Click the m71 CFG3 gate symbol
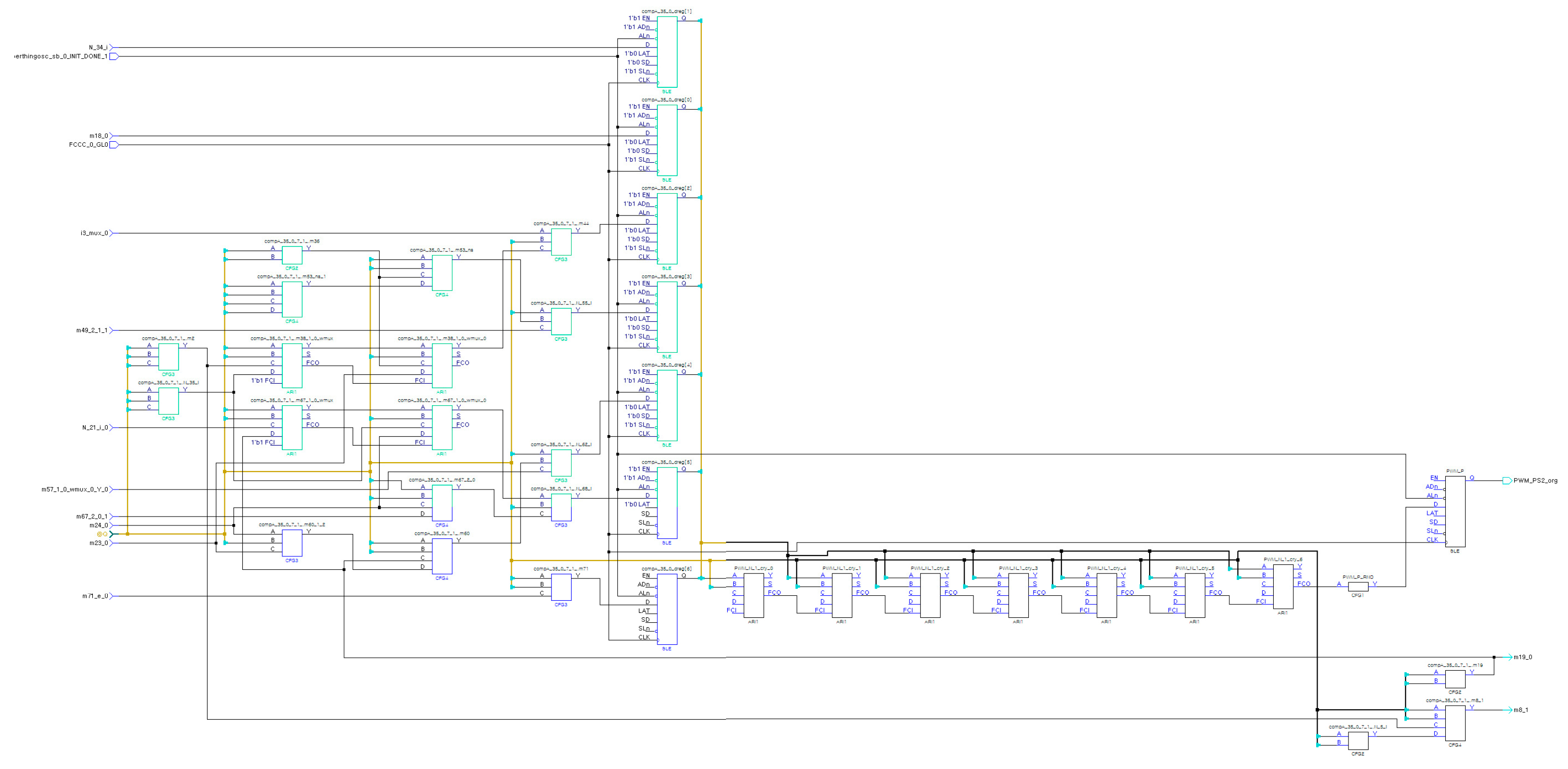The image size is (1568, 769). pos(561,587)
